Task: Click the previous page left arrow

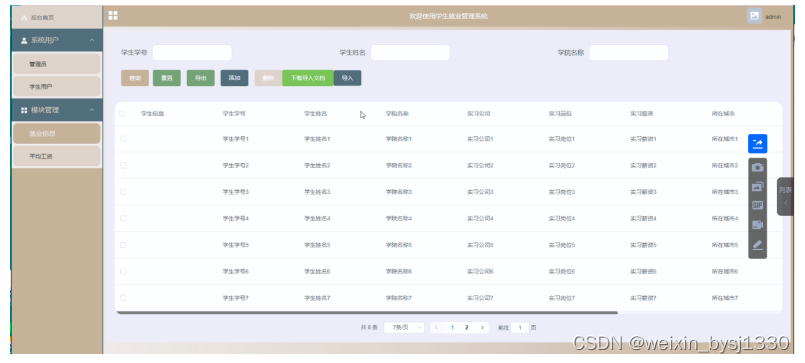Action: pos(436,327)
